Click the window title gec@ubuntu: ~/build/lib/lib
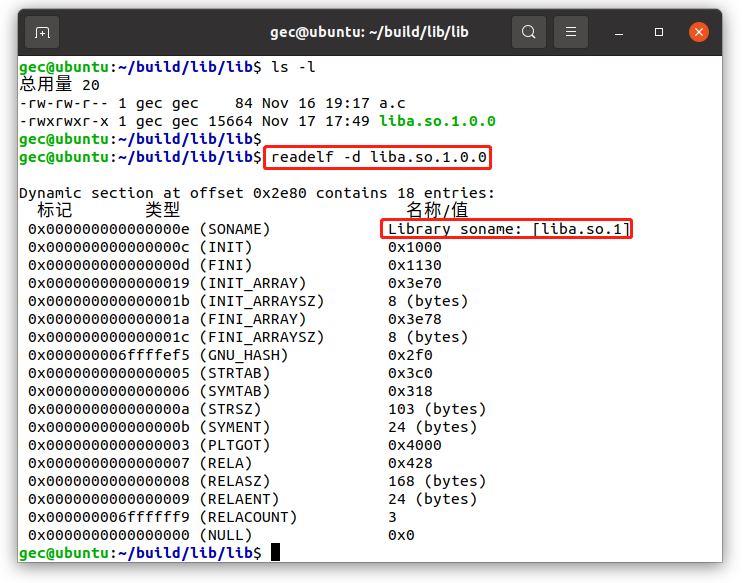742x583 pixels. tap(369, 32)
